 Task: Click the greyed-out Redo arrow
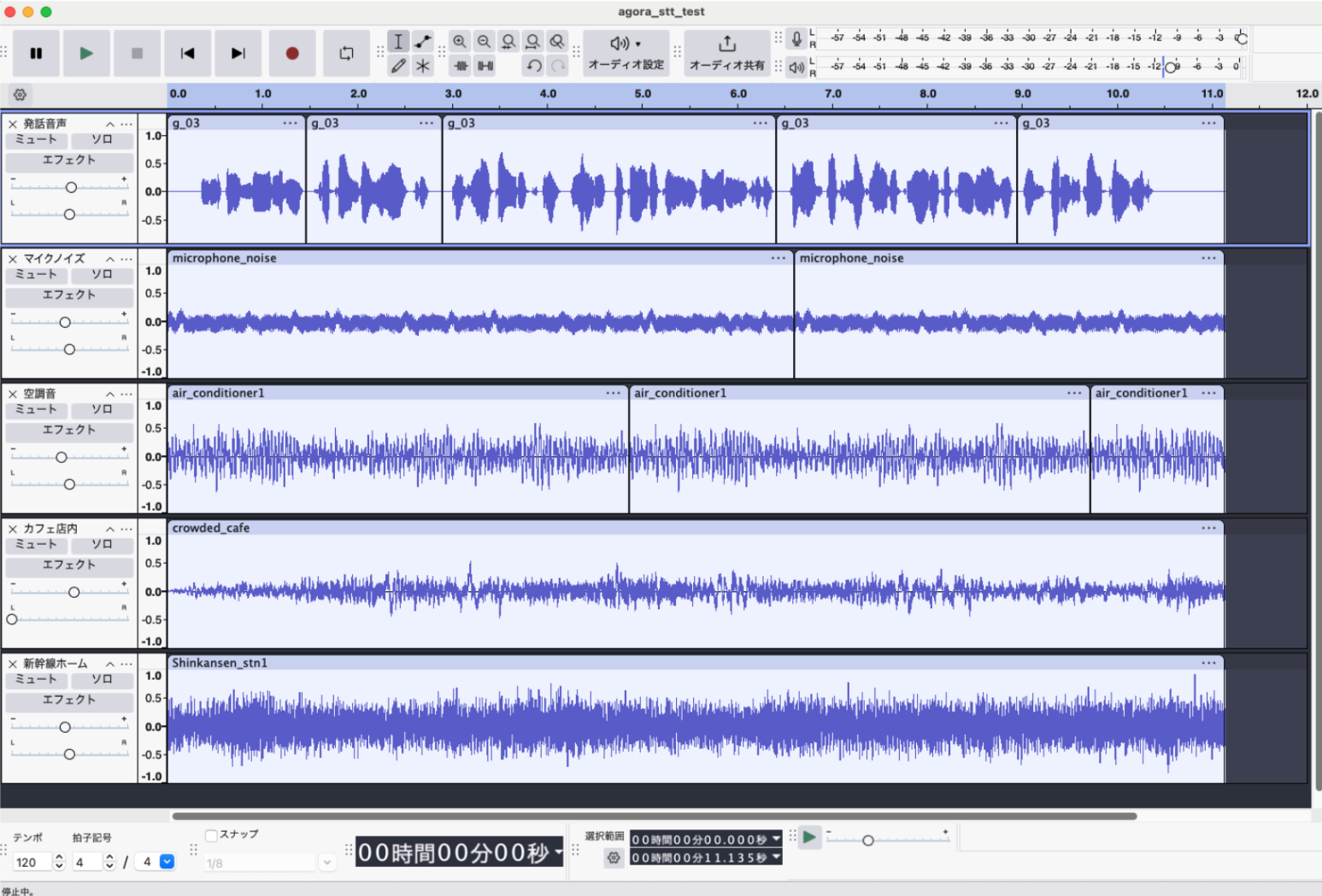(558, 66)
